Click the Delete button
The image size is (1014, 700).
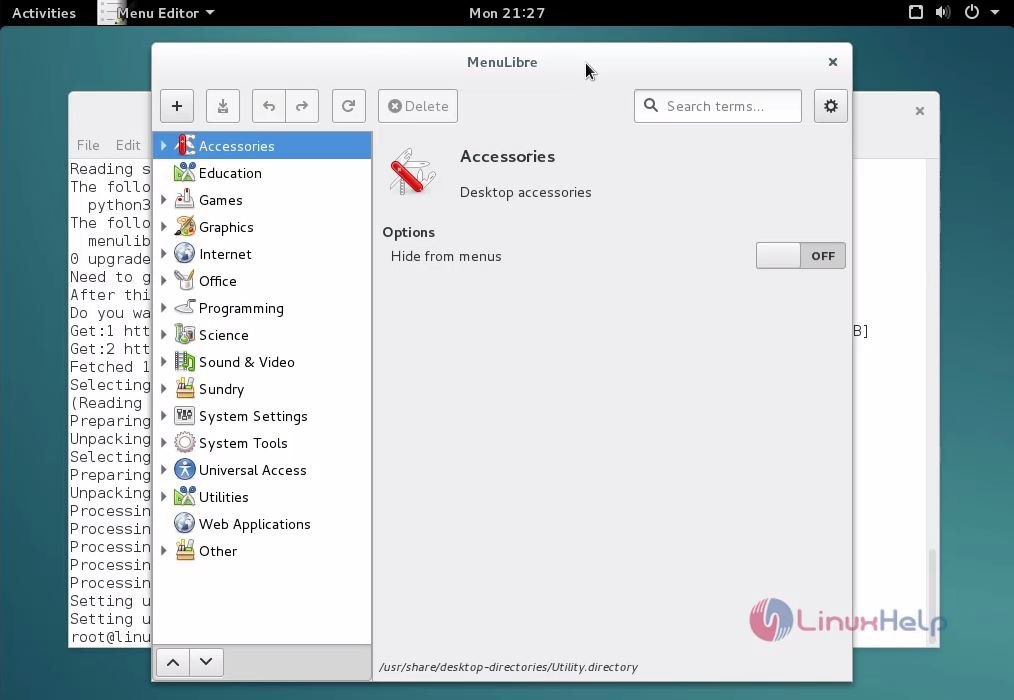tap(418, 106)
